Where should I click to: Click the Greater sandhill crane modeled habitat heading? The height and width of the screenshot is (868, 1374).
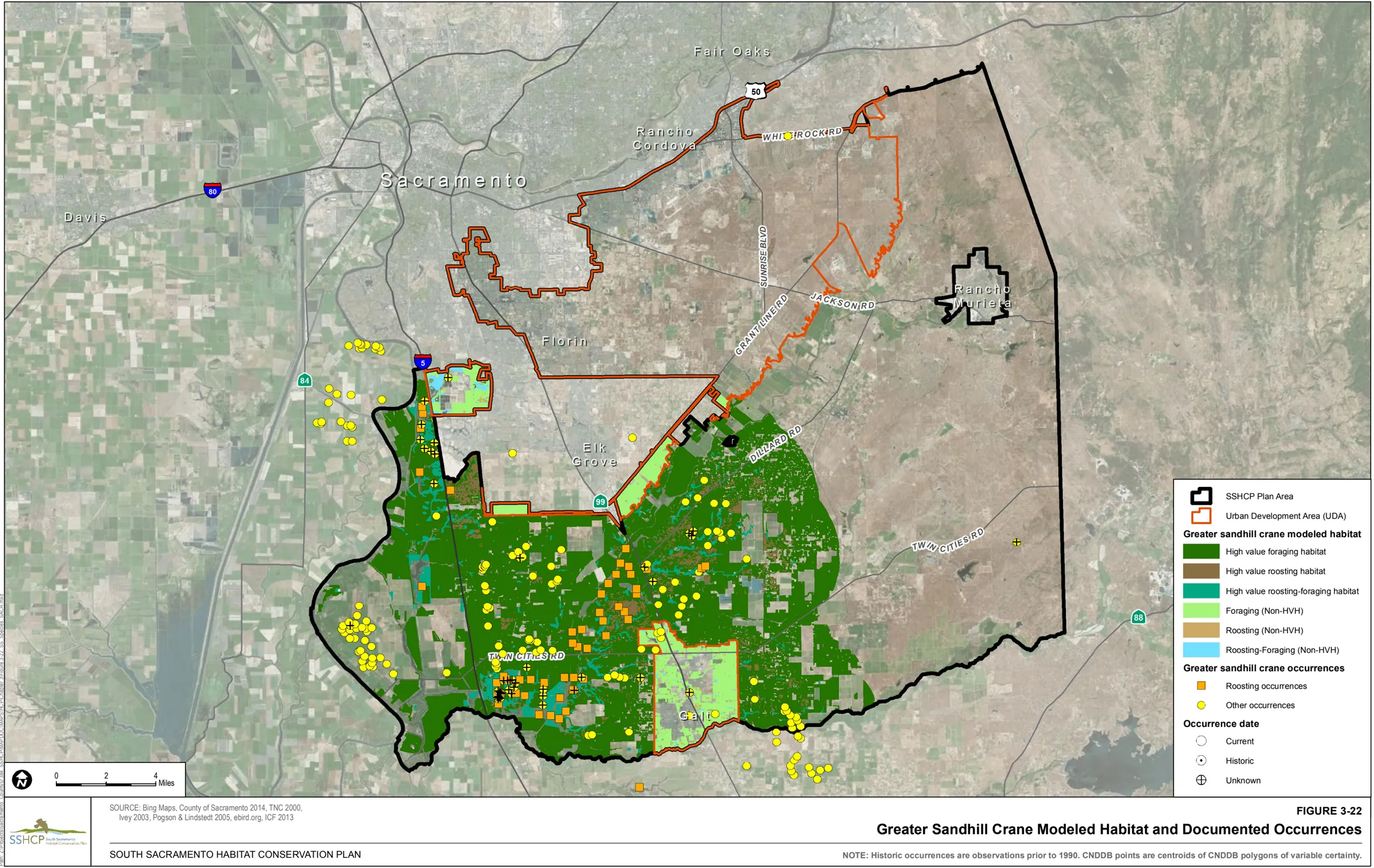pos(1272,534)
